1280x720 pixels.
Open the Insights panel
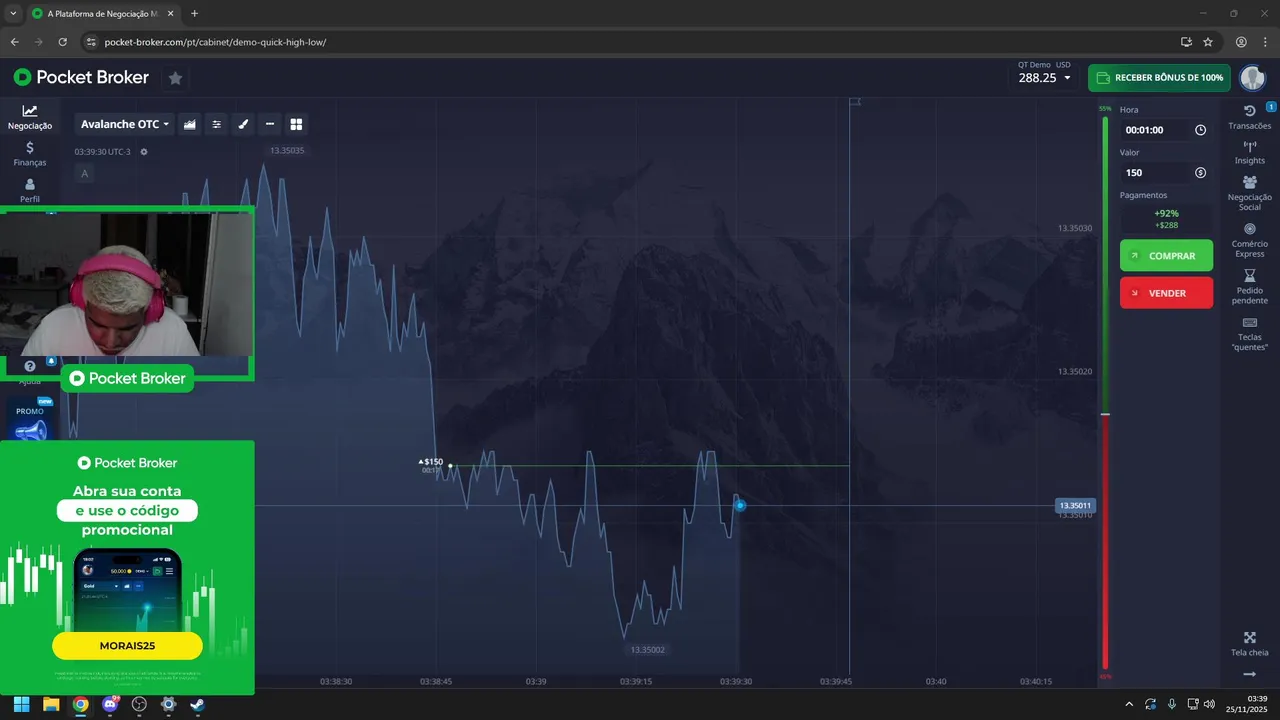[1249, 152]
